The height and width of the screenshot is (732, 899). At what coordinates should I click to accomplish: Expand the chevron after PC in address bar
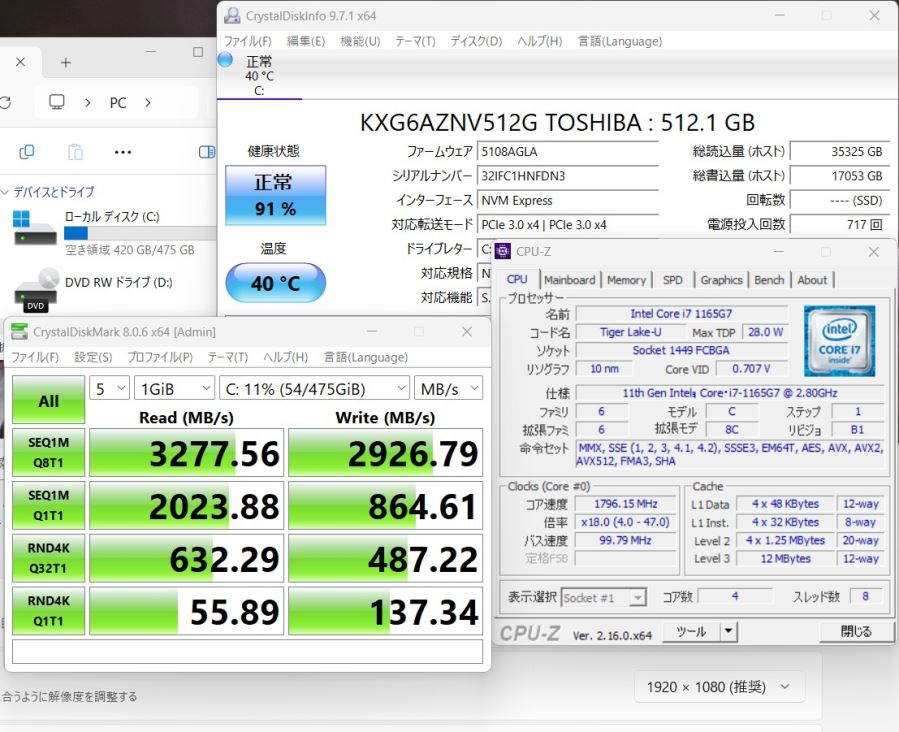tap(148, 103)
